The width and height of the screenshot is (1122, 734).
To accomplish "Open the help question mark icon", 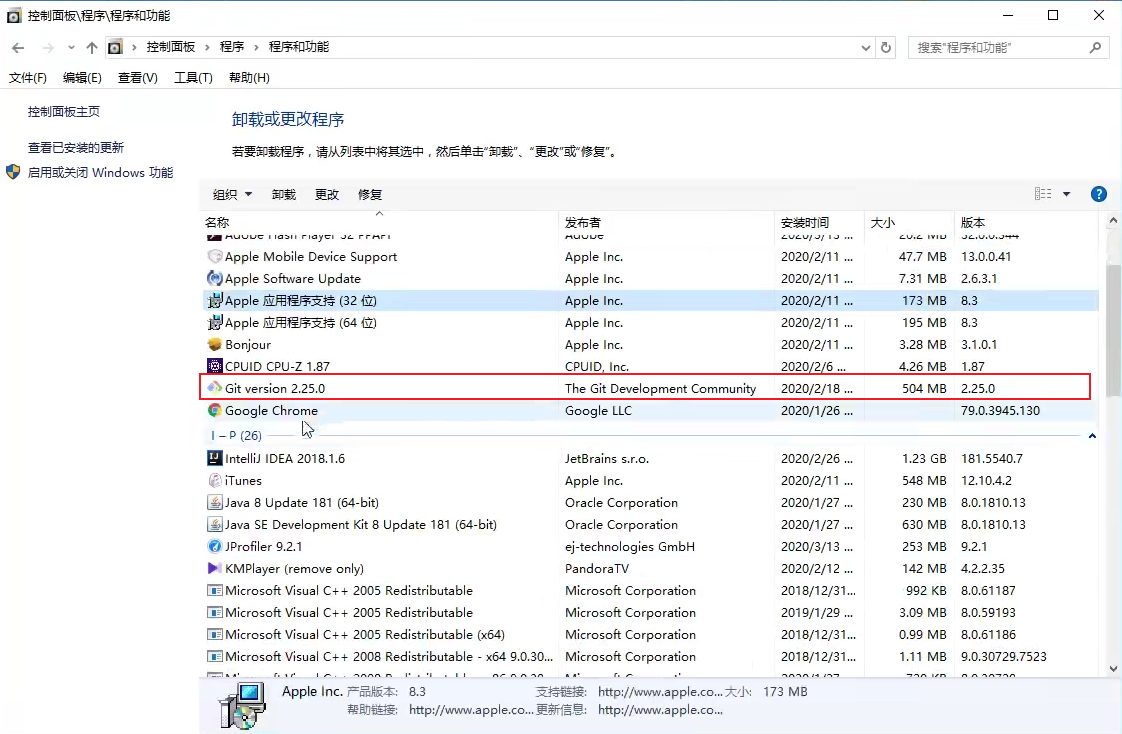I will pos(1099,193).
